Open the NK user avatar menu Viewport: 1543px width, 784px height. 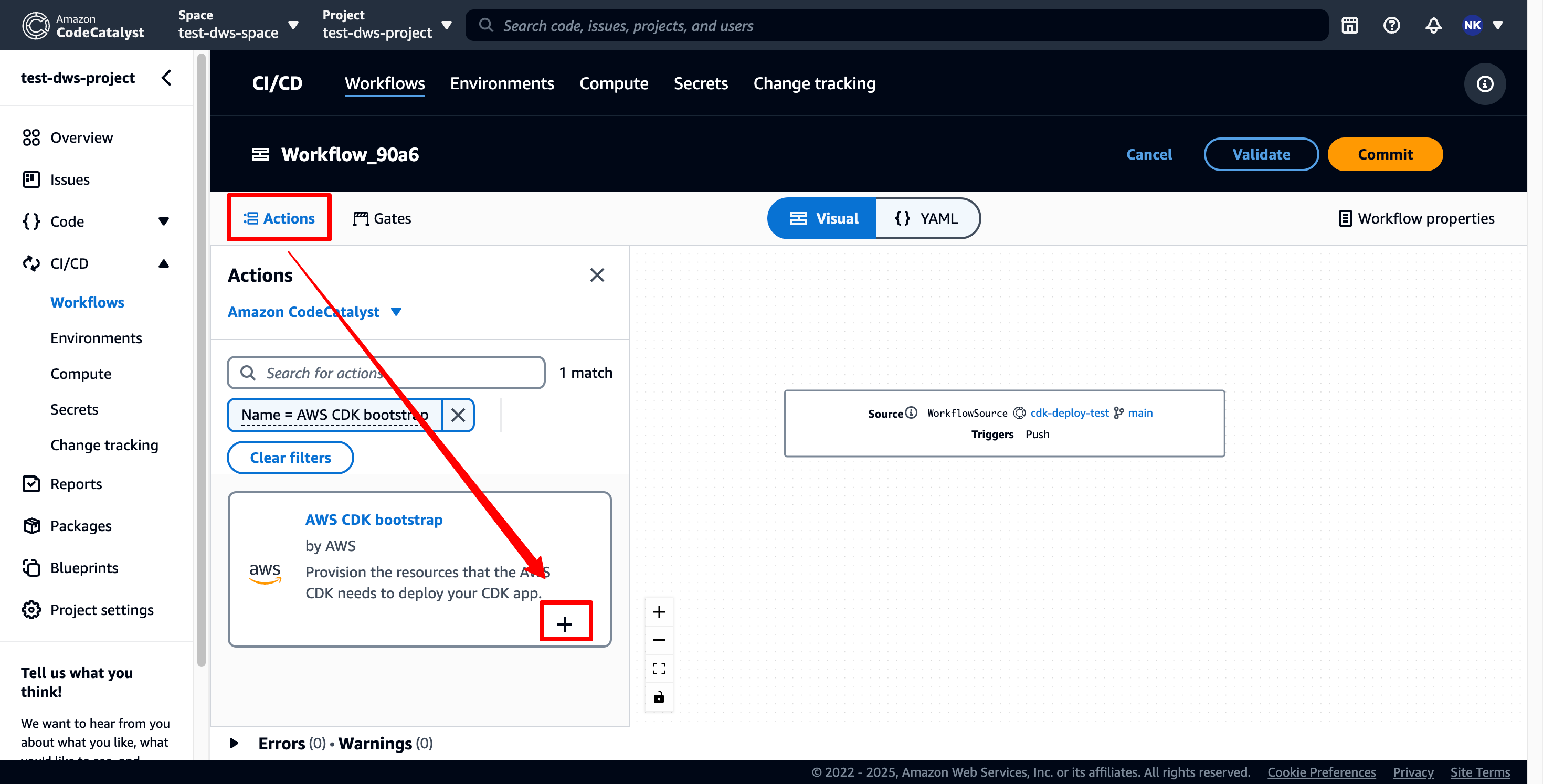click(1472, 25)
